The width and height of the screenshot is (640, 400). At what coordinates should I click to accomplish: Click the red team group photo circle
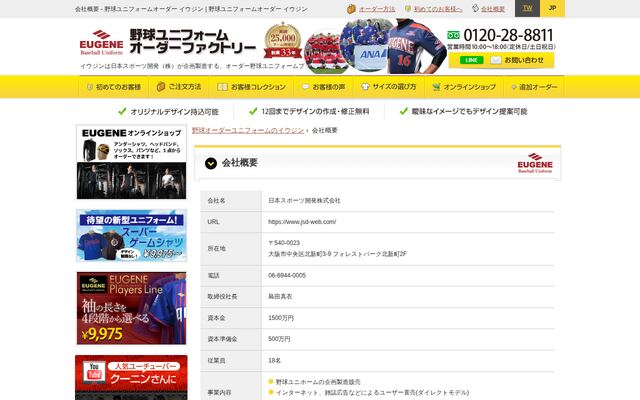click(325, 52)
